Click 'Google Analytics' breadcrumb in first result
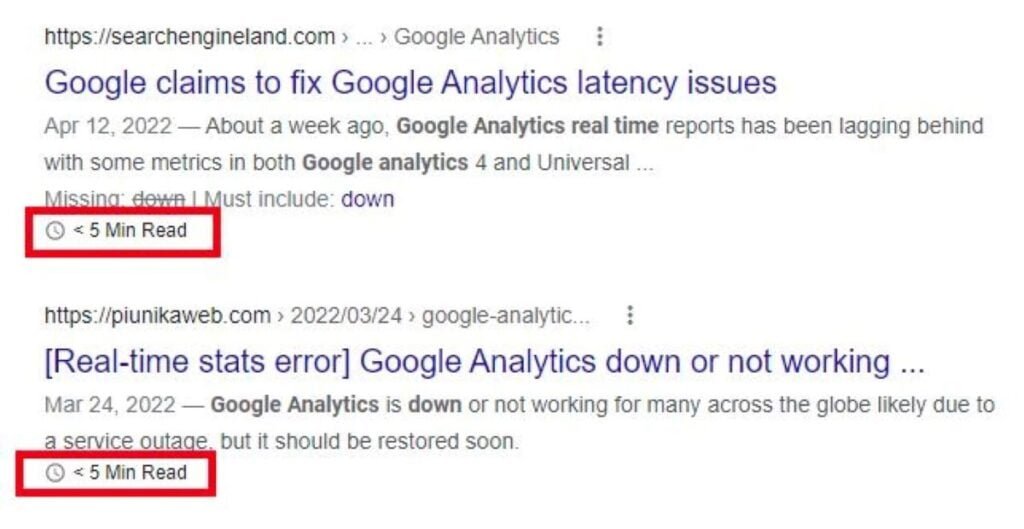 (476, 37)
